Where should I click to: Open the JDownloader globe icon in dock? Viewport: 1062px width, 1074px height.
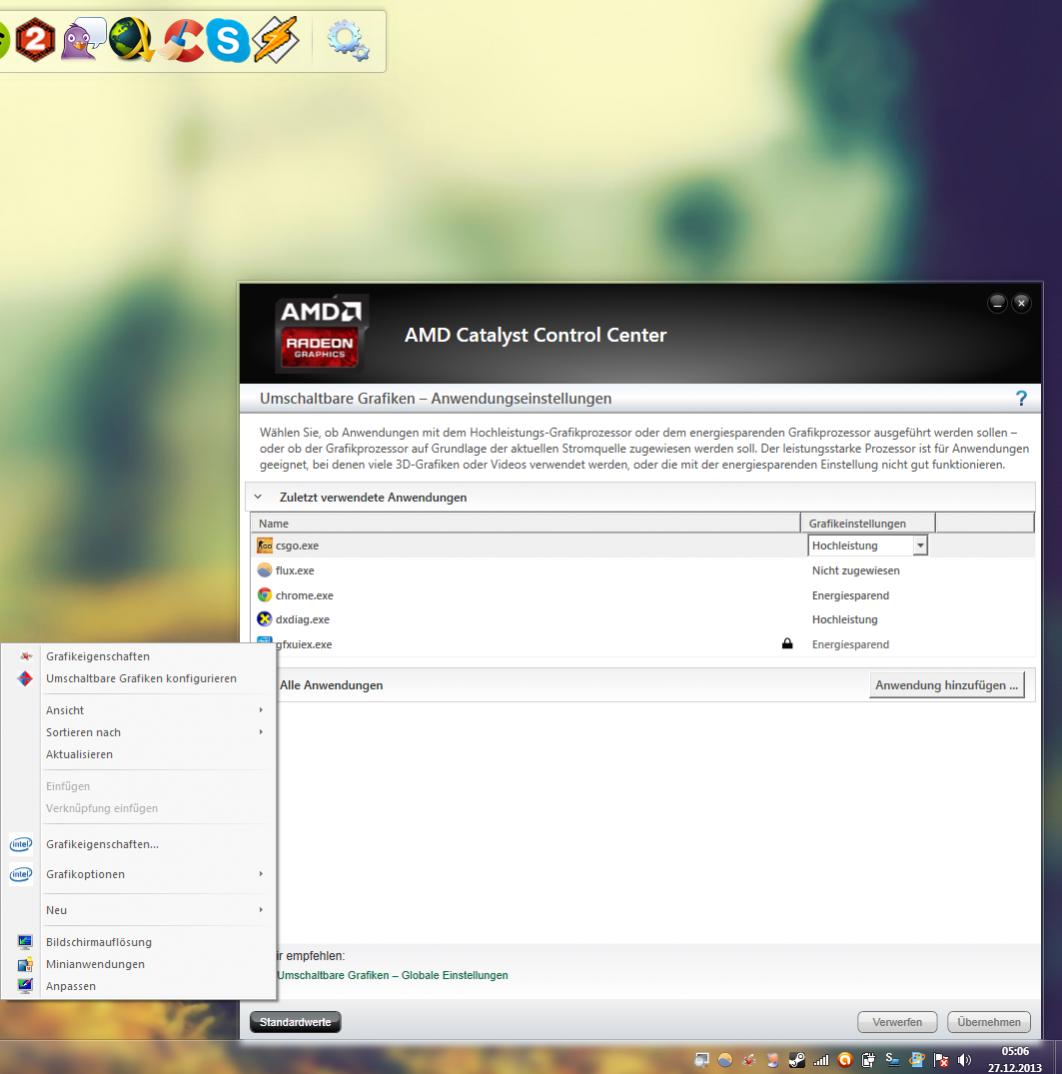[x=132, y=40]
